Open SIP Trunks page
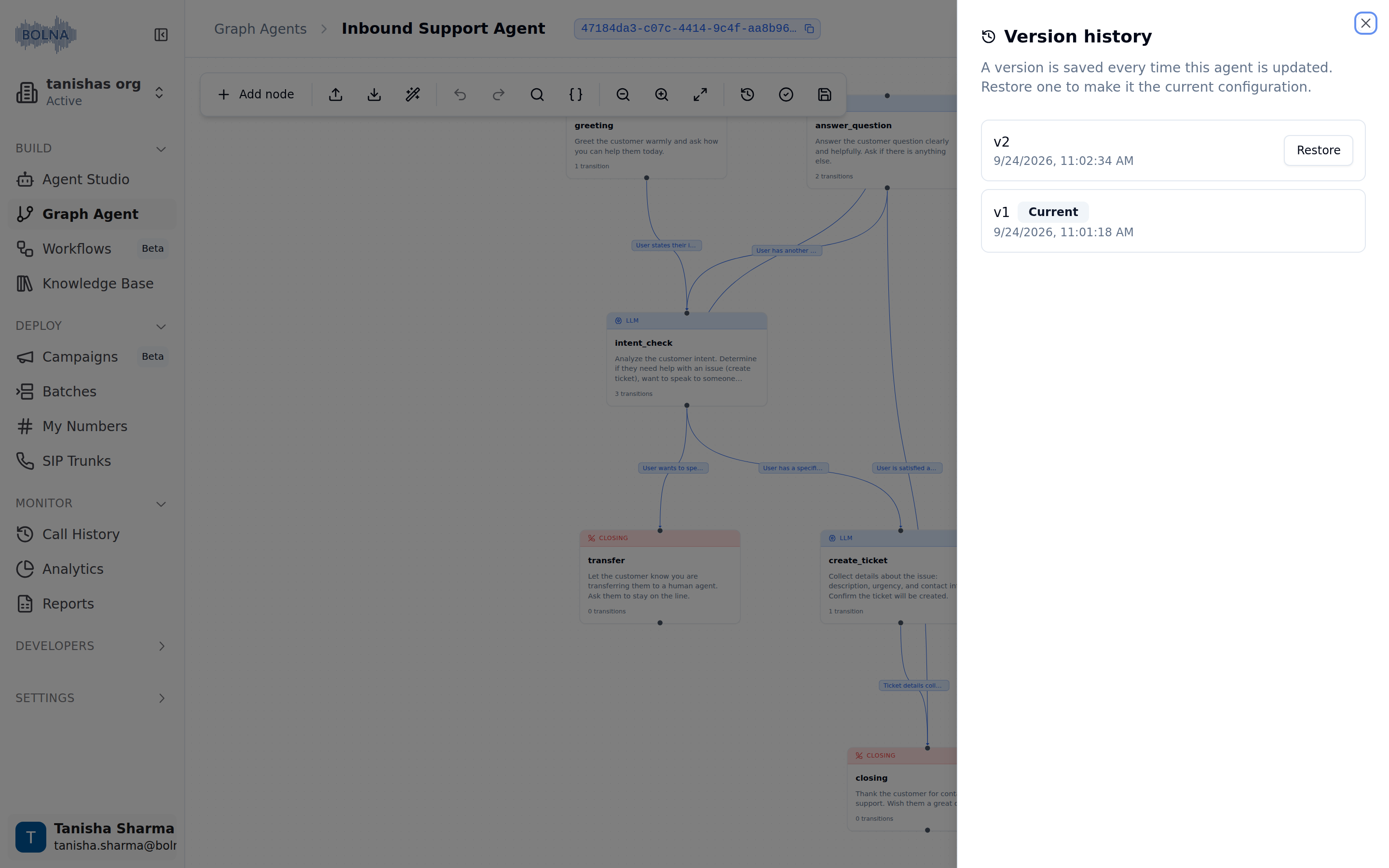Viewport: 1389px width, 868px height. pyautogui.click(x=92, y=461)
